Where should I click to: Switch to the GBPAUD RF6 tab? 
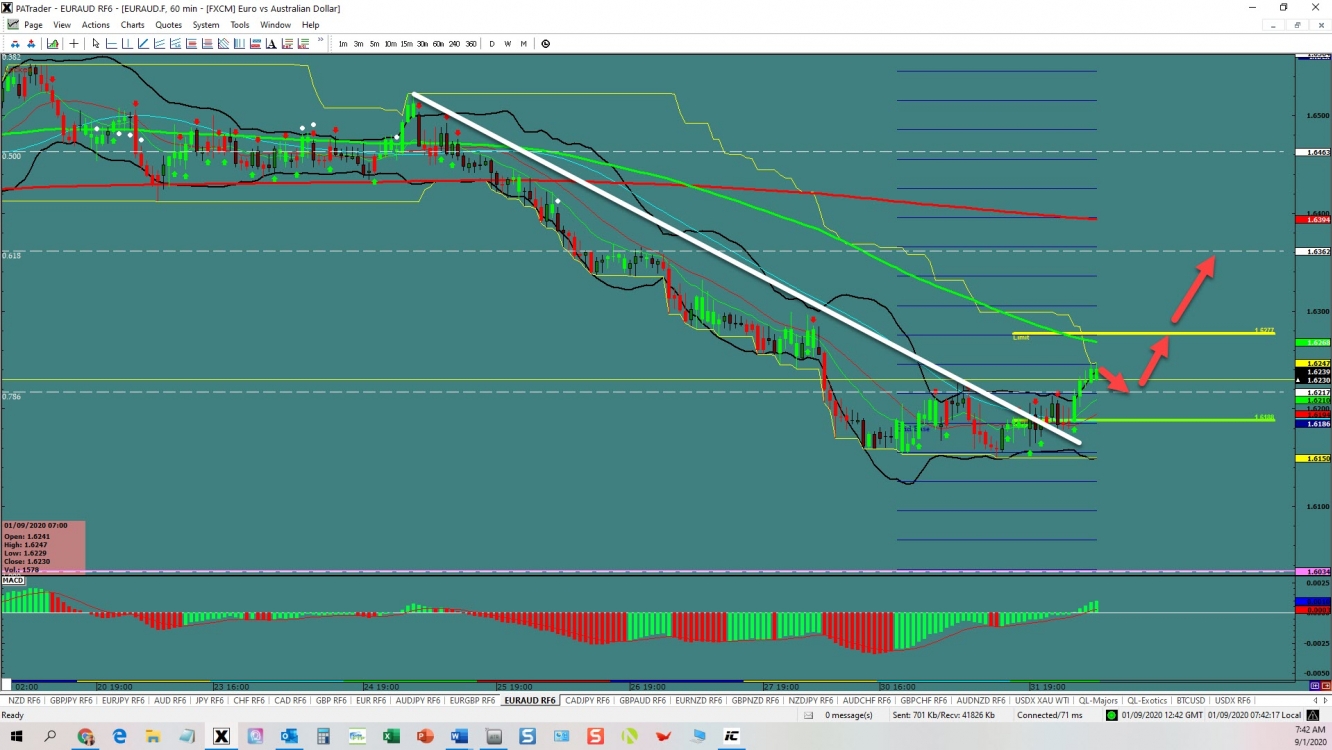[642, 700]
